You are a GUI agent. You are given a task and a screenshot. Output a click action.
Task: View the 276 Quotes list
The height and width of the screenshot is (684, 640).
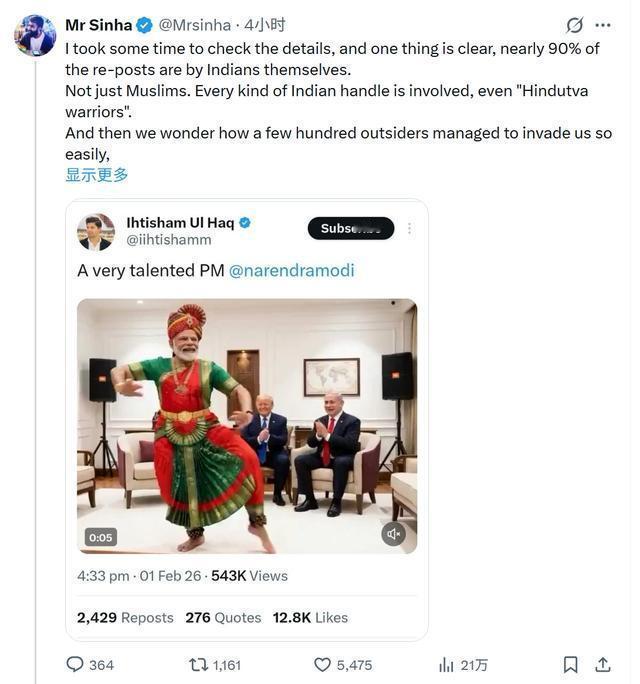coord(223,617)
